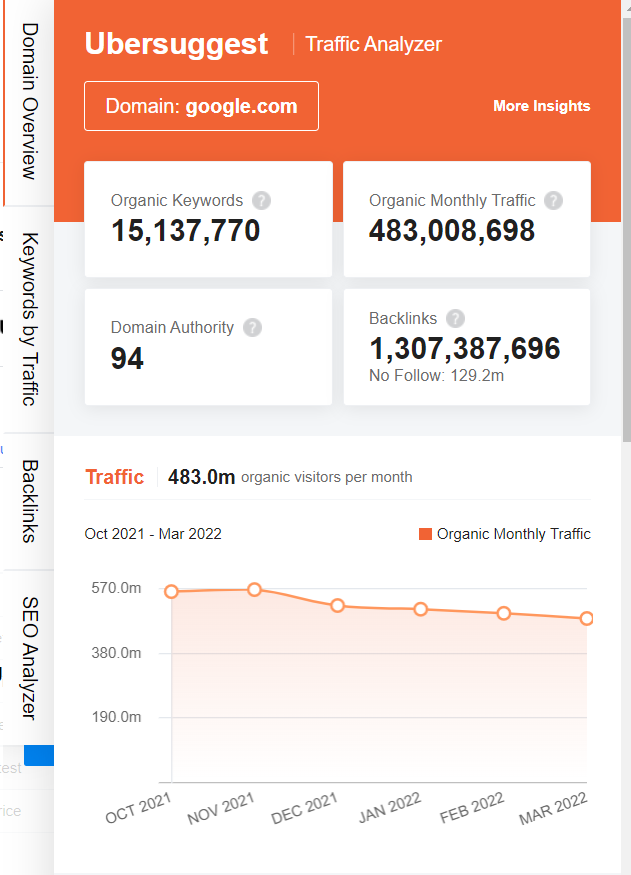Open the Organic Monthly Traffic help icon
631x875 pixels.
pyautogui.click(x=553, y=200)
